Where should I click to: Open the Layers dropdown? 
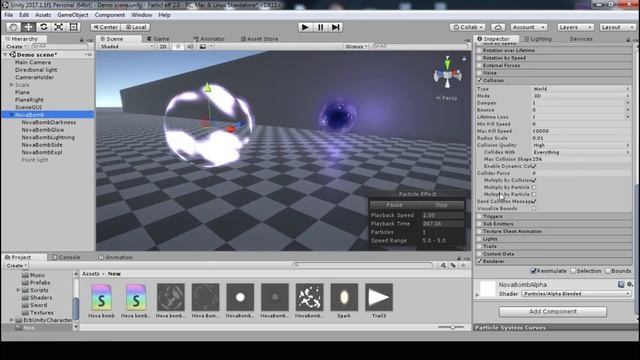[576, 27]
